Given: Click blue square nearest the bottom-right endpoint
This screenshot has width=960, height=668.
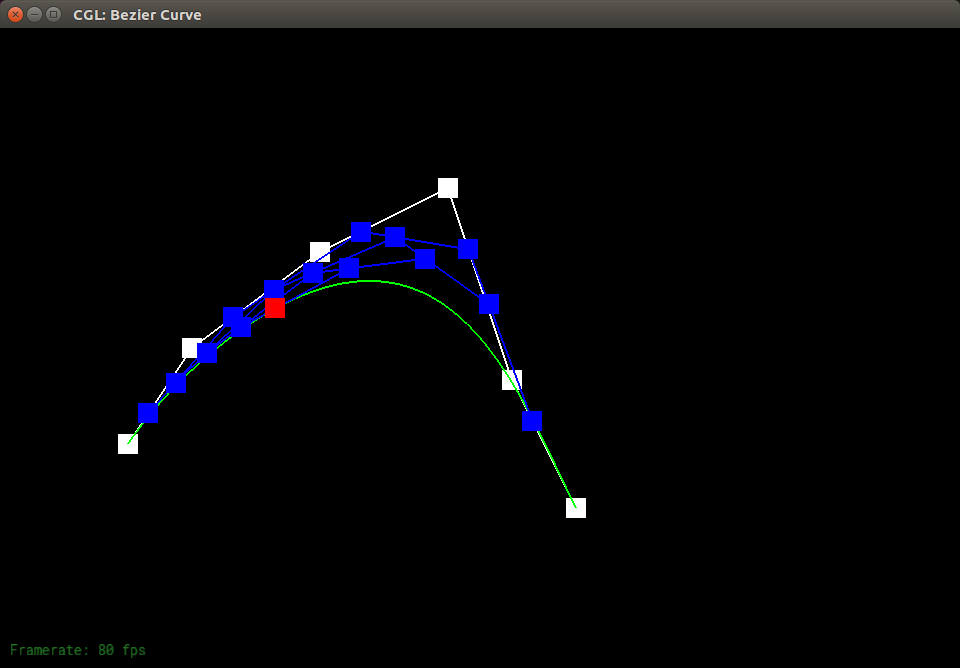Looking at the screenshot, I should pyautogui.click(x=532, y=421).
